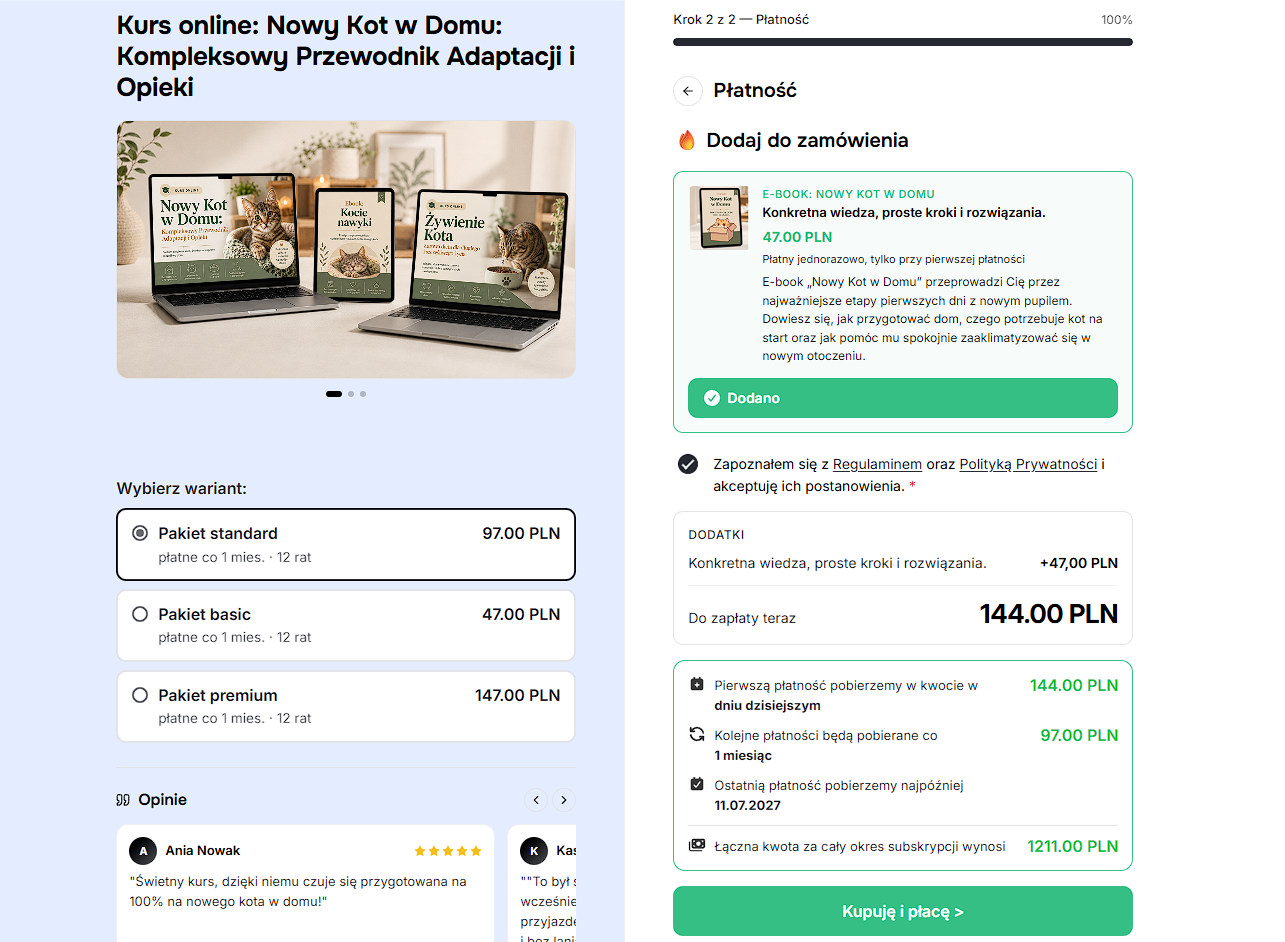The width and height of the screenshot is (1285, 942).
Task: Click the payment step progress bar
Action: click(x=902, y=42)
